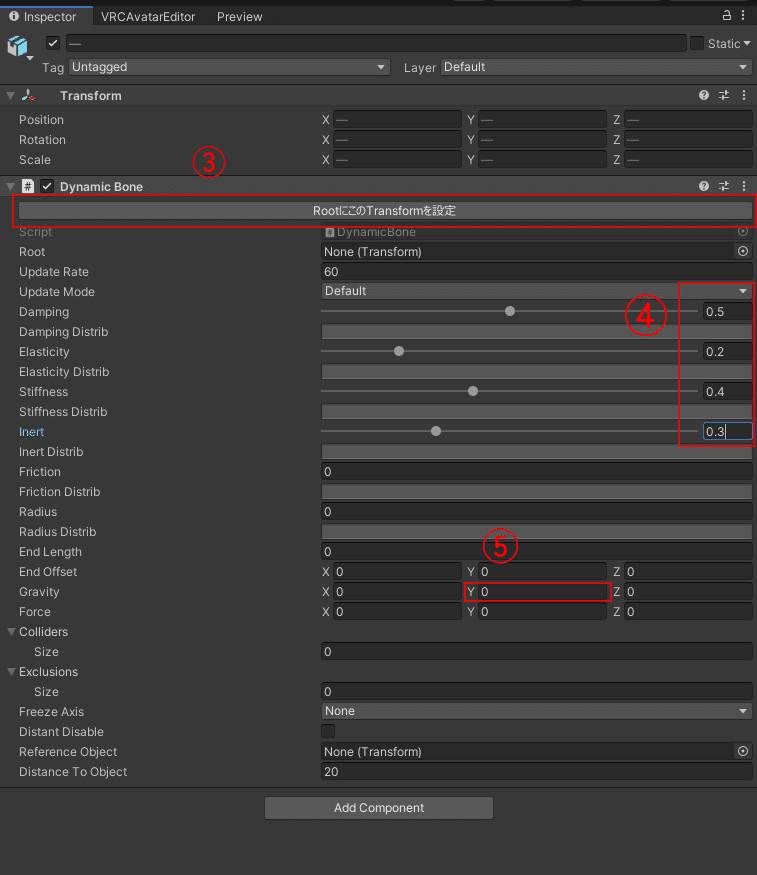Open the Damping Distrib curve field

pos(537,331)
